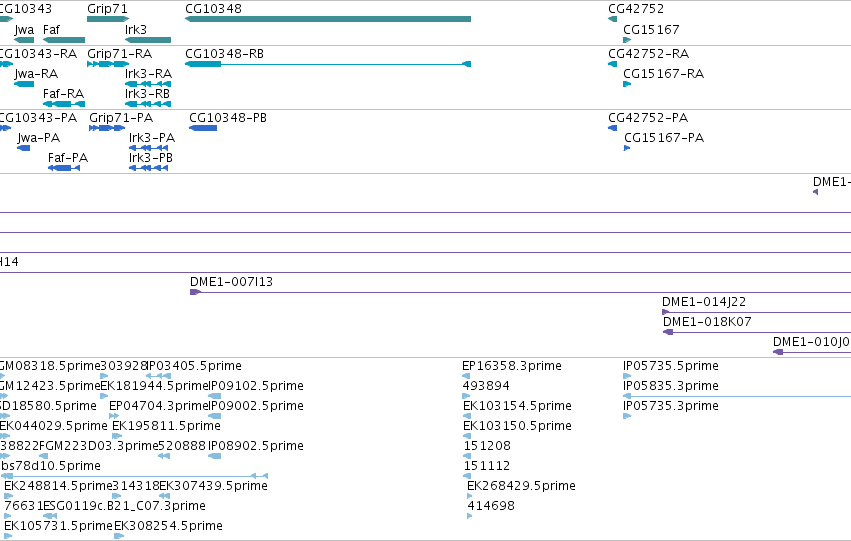Select BAC clone DME1-014J22
The height and width of the screenshot is (541, 851).
point(704,302)
